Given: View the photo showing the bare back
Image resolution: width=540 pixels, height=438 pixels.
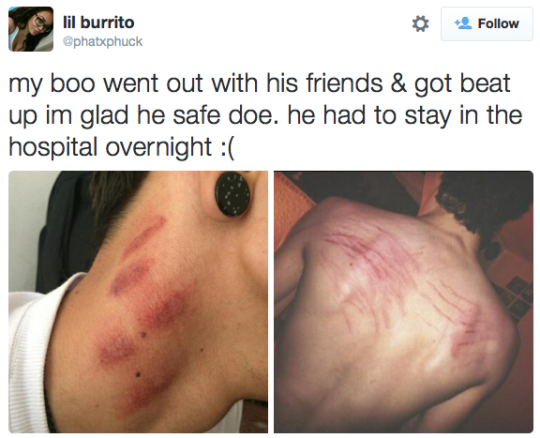Looking at the screenshot, I should [404, 302].
